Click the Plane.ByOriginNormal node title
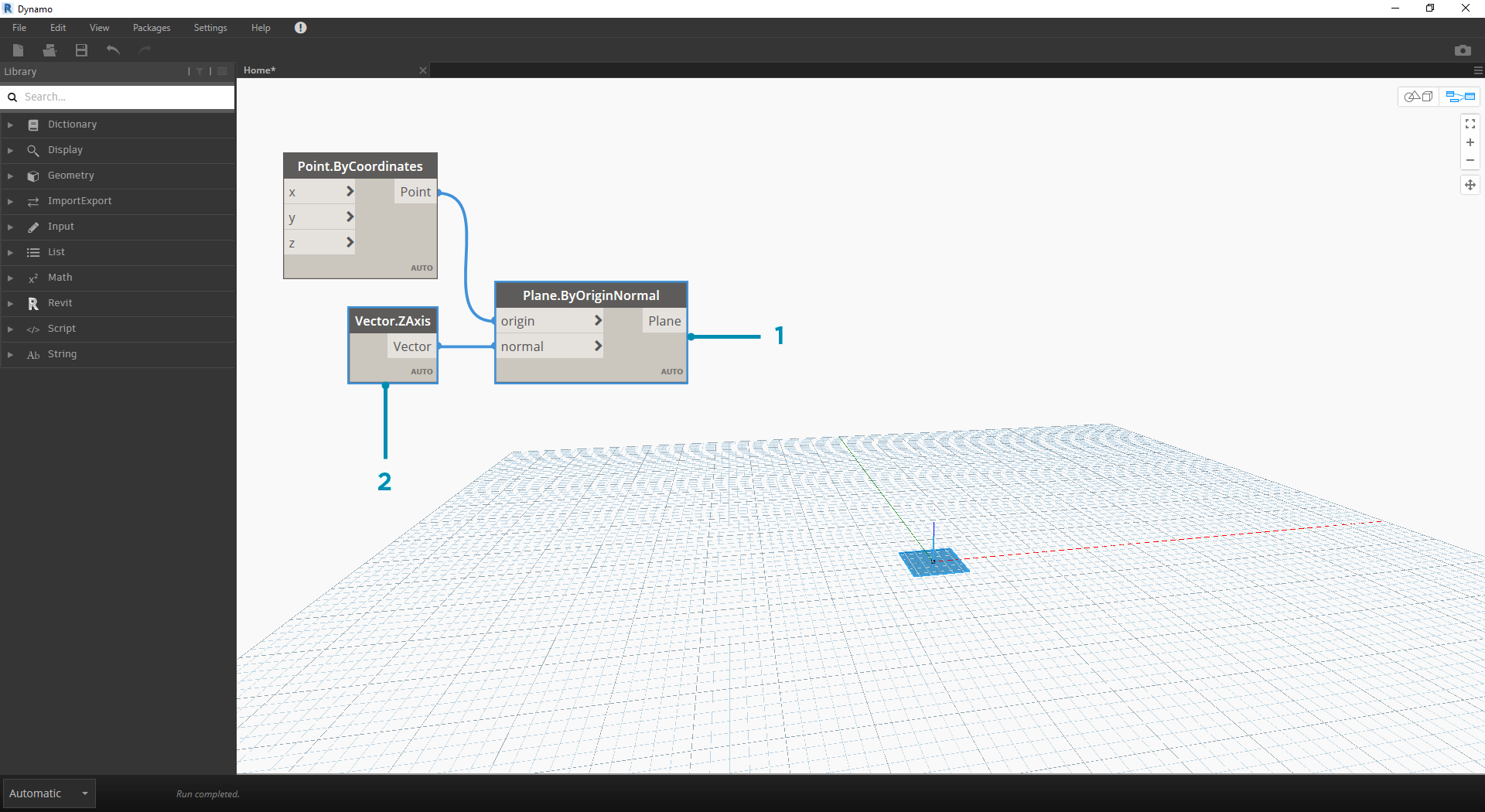1485x812 pixels. pyautogui.click(x=591, y=295)
